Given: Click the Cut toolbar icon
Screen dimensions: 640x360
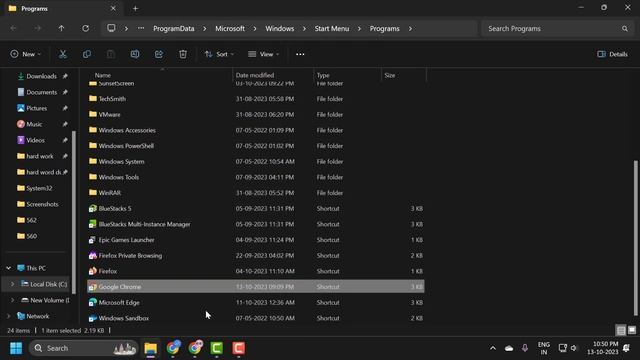Looking at the screenshot, I should pos(63,54).
